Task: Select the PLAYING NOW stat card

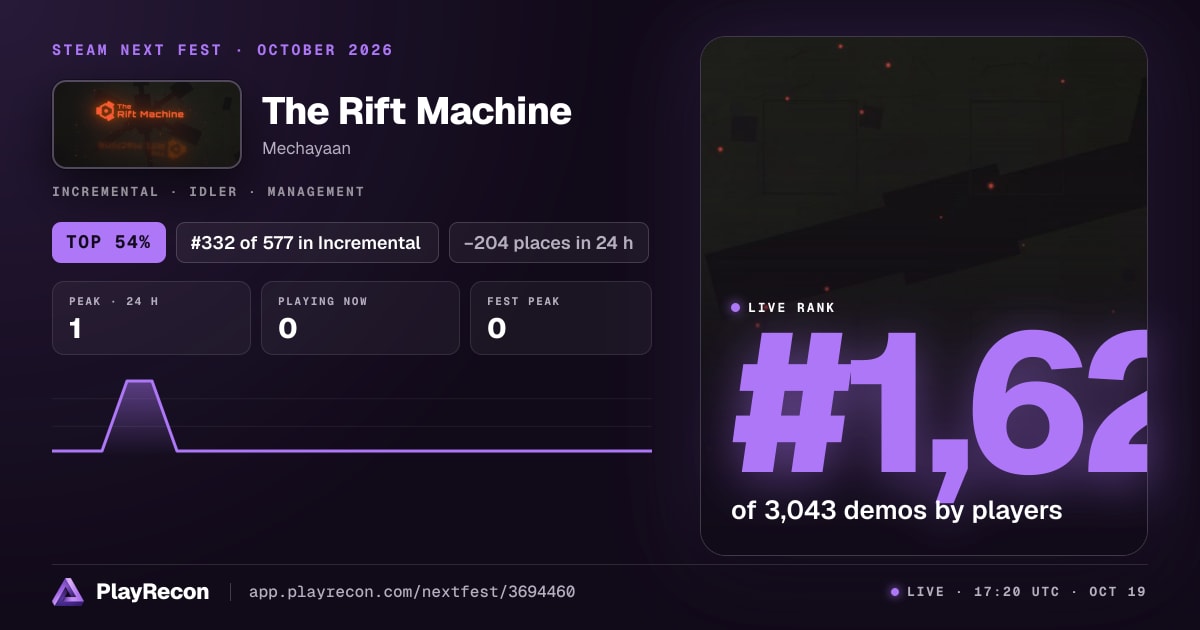Action: [x=360, y=318]
